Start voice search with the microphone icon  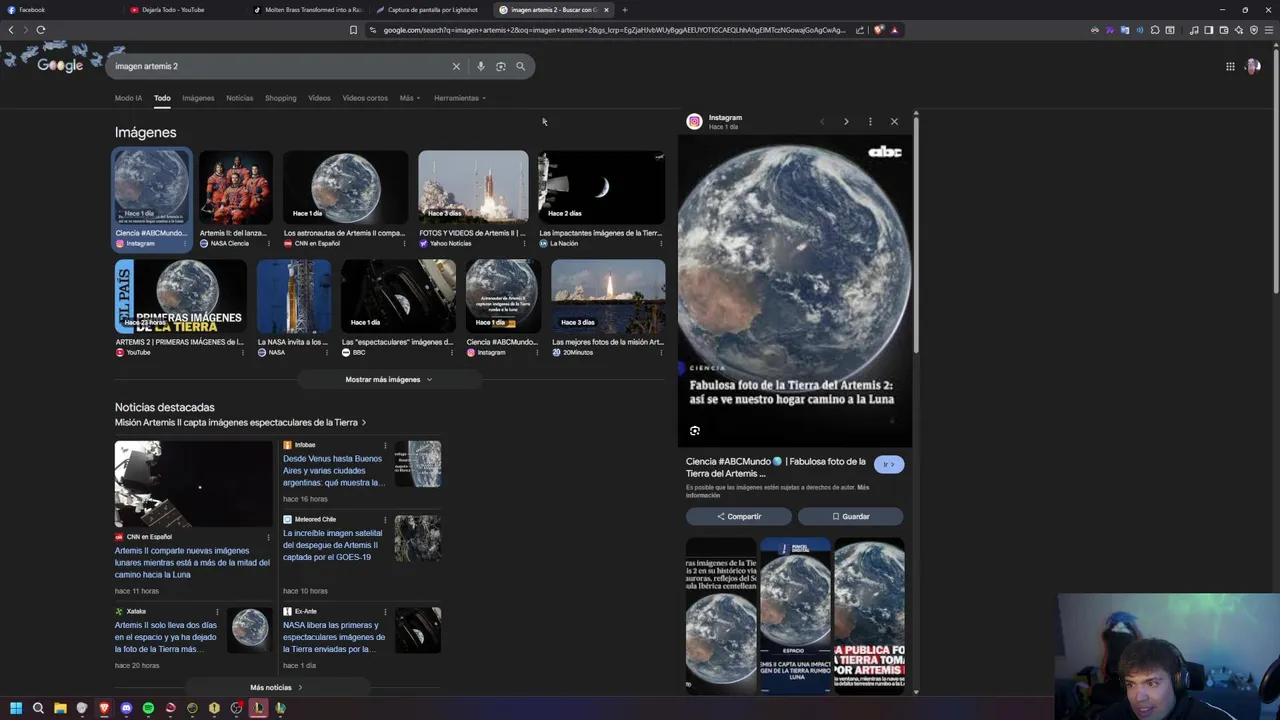point(481,66)
